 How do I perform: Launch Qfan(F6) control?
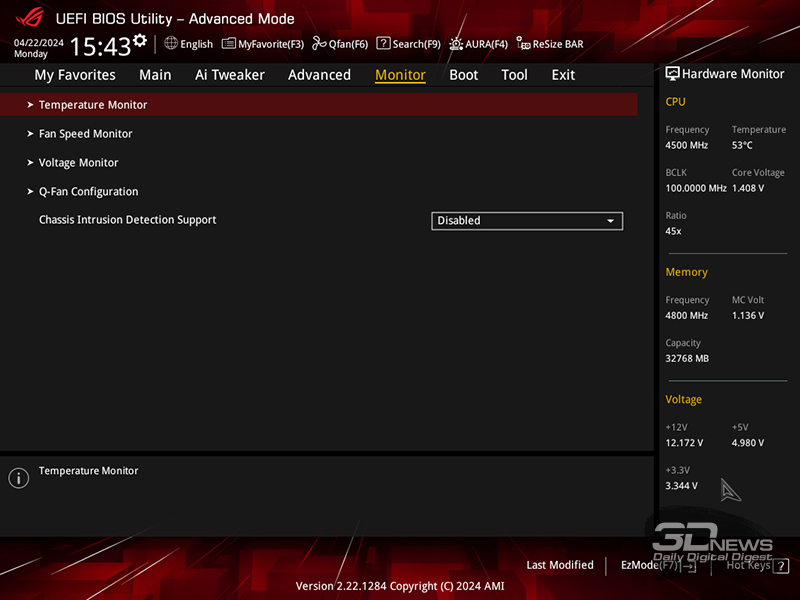pos(340,44)
